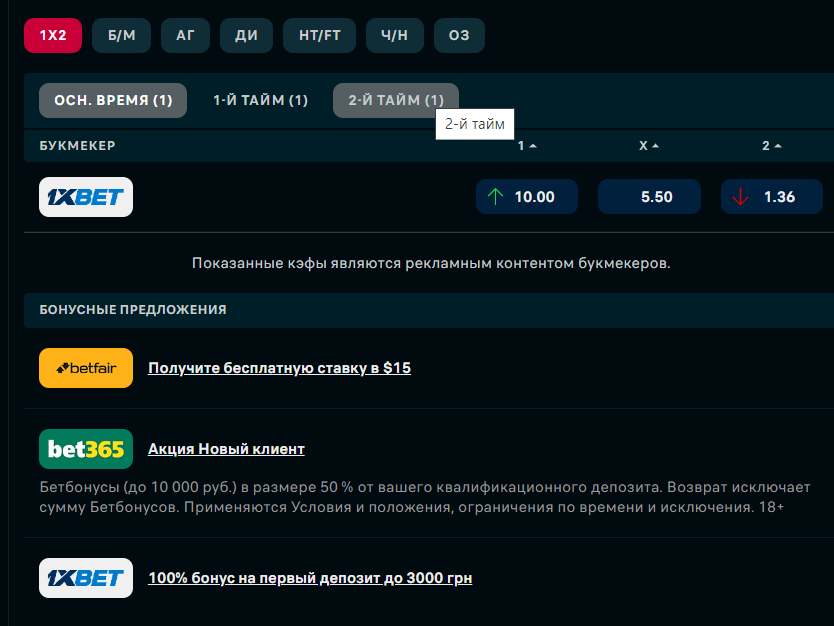Open '100% бонус на первый депозит' link
Viewport: 834px width, 626px height.
310,578
